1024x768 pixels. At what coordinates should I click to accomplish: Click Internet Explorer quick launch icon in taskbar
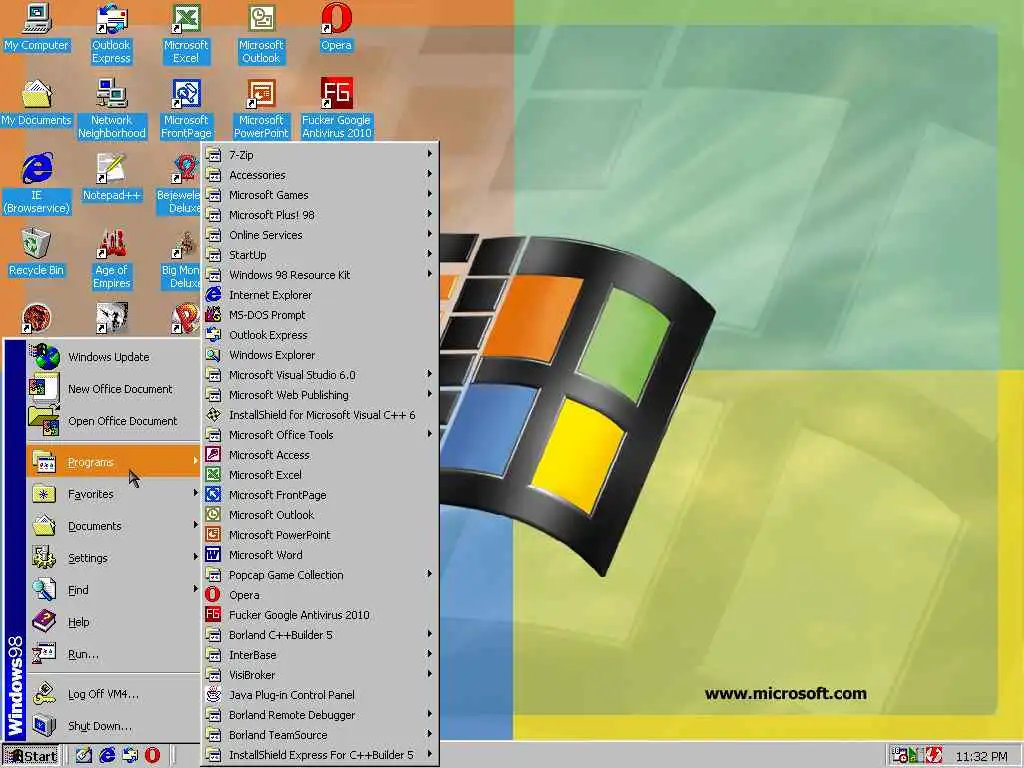click(x=107, y=756)
